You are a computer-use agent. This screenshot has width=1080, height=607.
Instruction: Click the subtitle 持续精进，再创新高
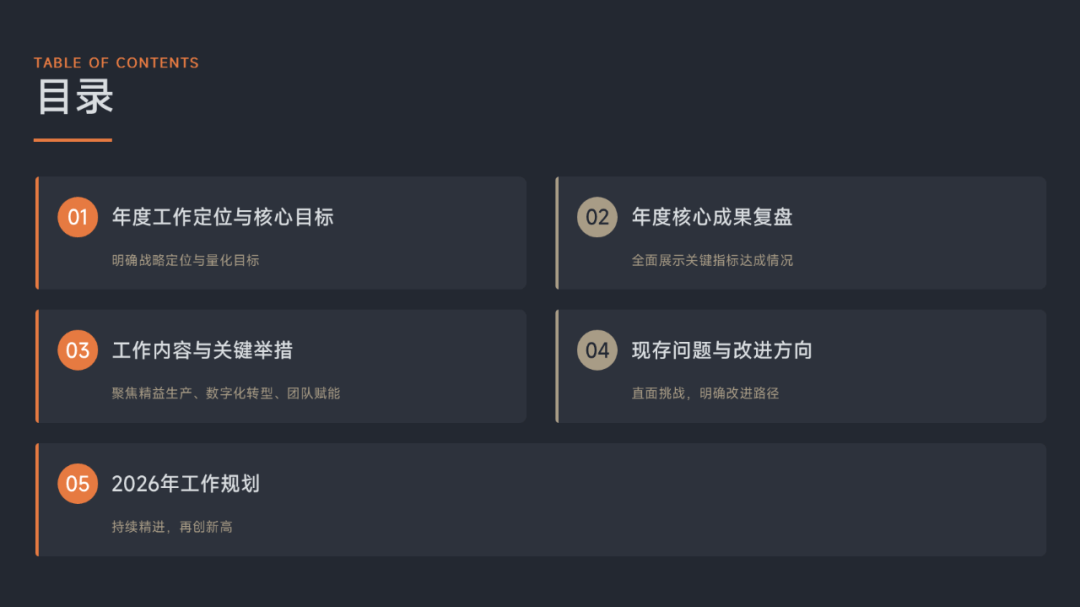point(172,526)
